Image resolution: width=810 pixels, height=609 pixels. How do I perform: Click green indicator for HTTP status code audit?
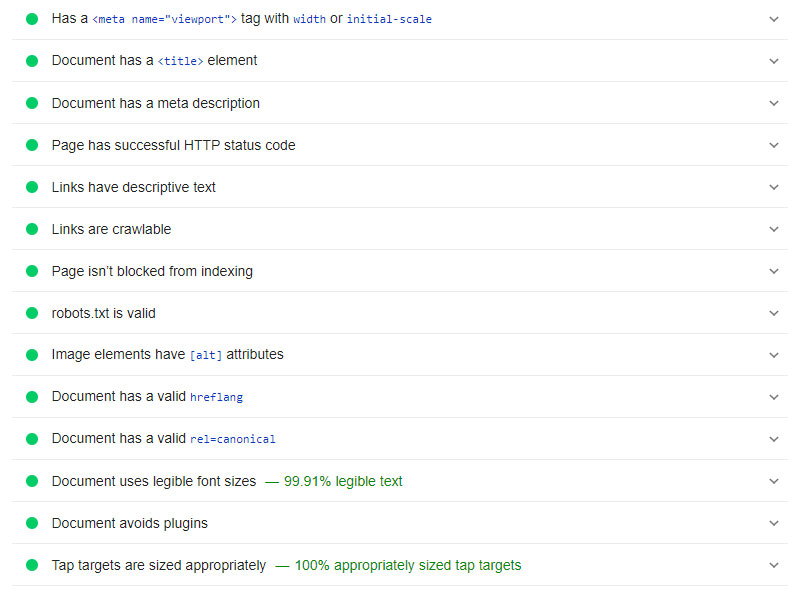pos(32,145)
